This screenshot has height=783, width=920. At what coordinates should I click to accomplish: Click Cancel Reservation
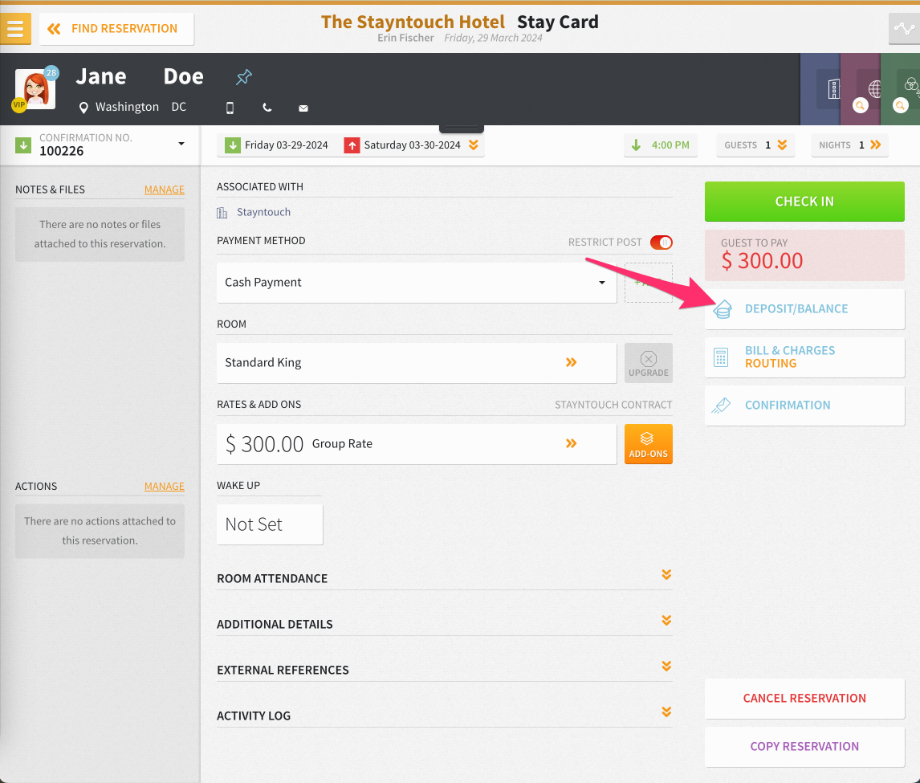(x=804, y=699)
